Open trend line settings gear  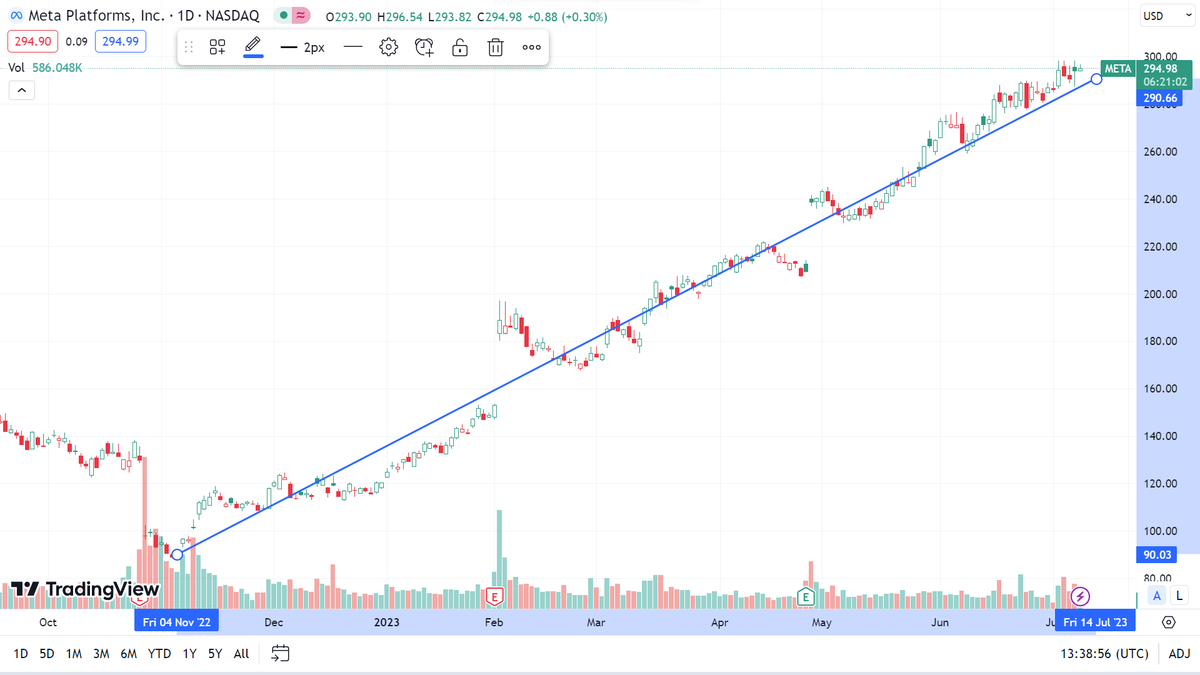coord(389,47)
